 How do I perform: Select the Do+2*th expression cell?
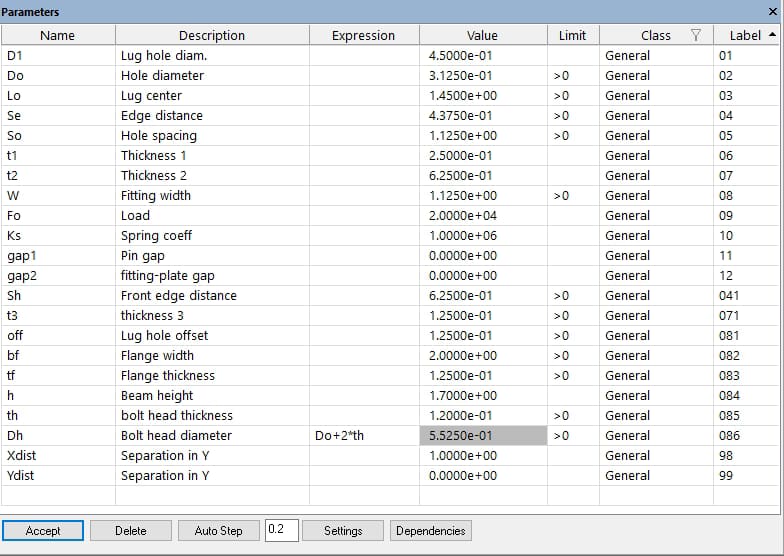[x=363, y=436]
